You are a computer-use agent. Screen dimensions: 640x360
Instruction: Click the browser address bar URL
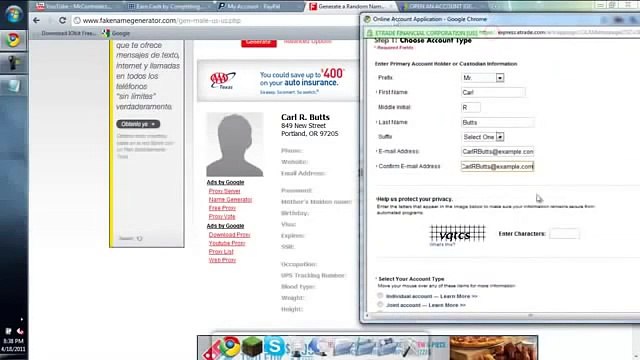162,20
